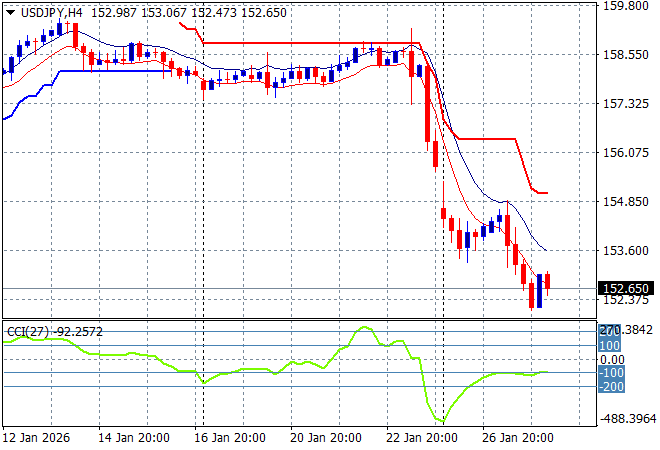Select the CCI -100 level label
The width and height of the screenshot is (660, 450).
(x=611, y=373)
